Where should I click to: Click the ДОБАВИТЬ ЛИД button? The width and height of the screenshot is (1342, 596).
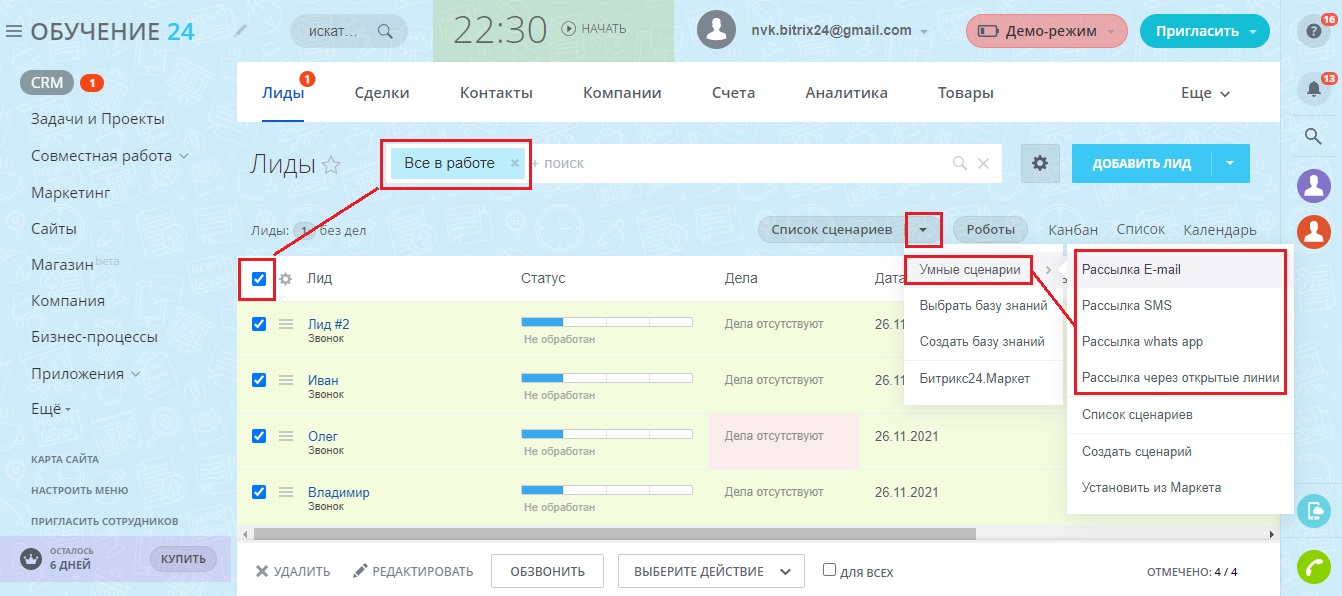click(1142, 163)
